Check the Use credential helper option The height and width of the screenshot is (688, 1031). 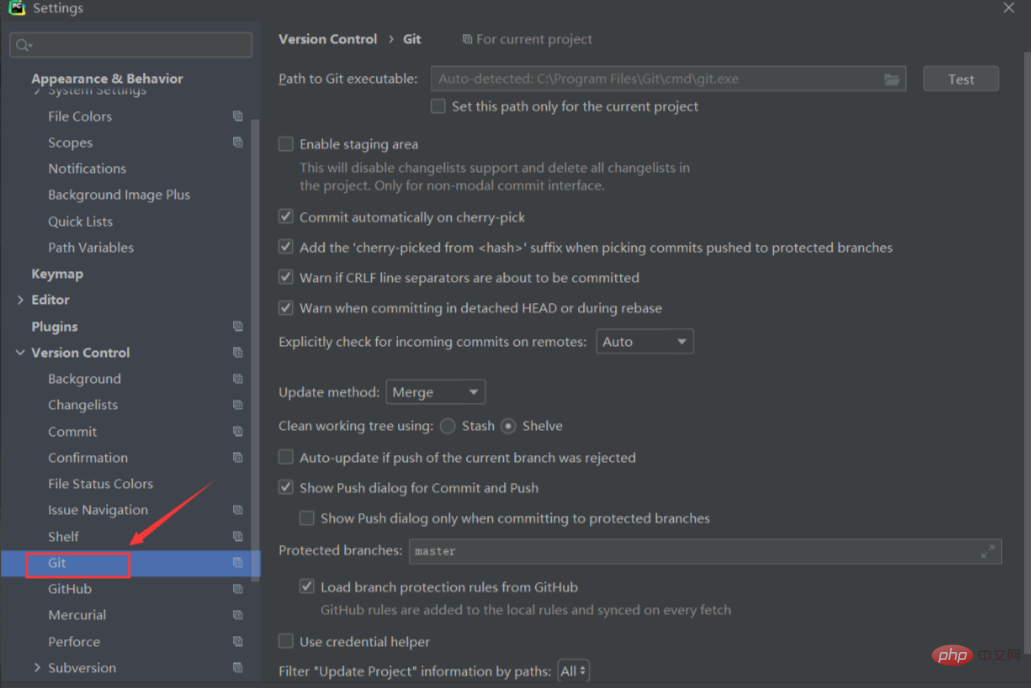pos(286,642)
